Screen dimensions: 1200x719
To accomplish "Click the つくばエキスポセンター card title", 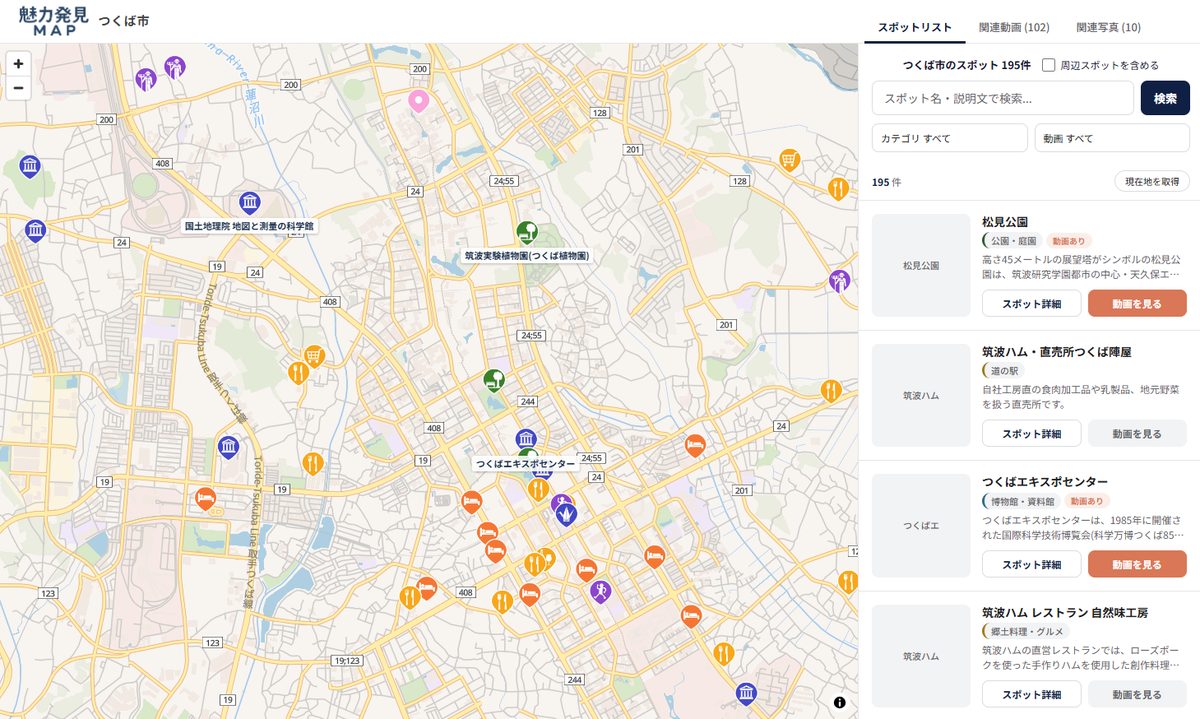I will (x=1045, y=482).
